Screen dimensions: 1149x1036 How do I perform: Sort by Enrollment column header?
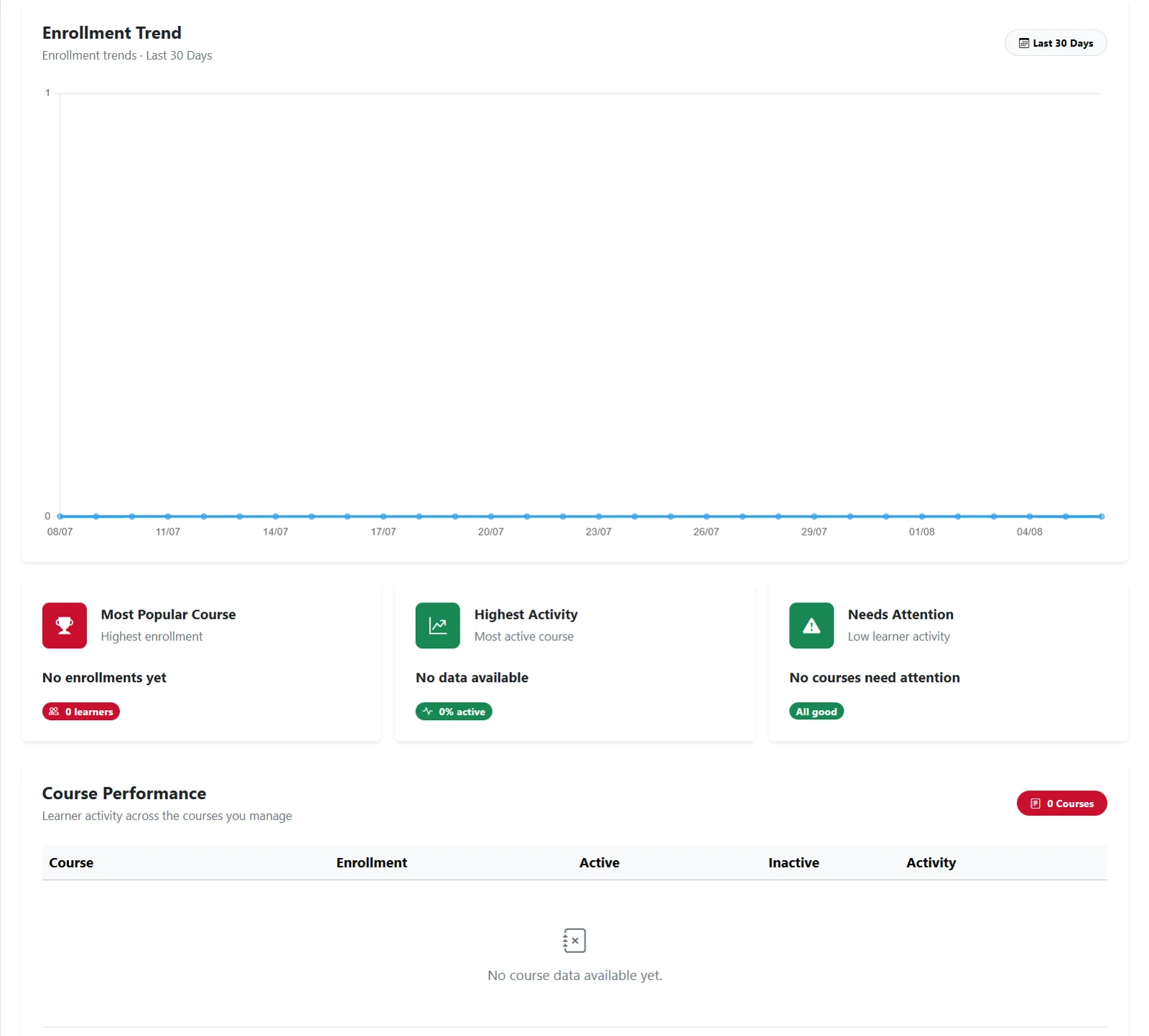[x=371, y=863]
